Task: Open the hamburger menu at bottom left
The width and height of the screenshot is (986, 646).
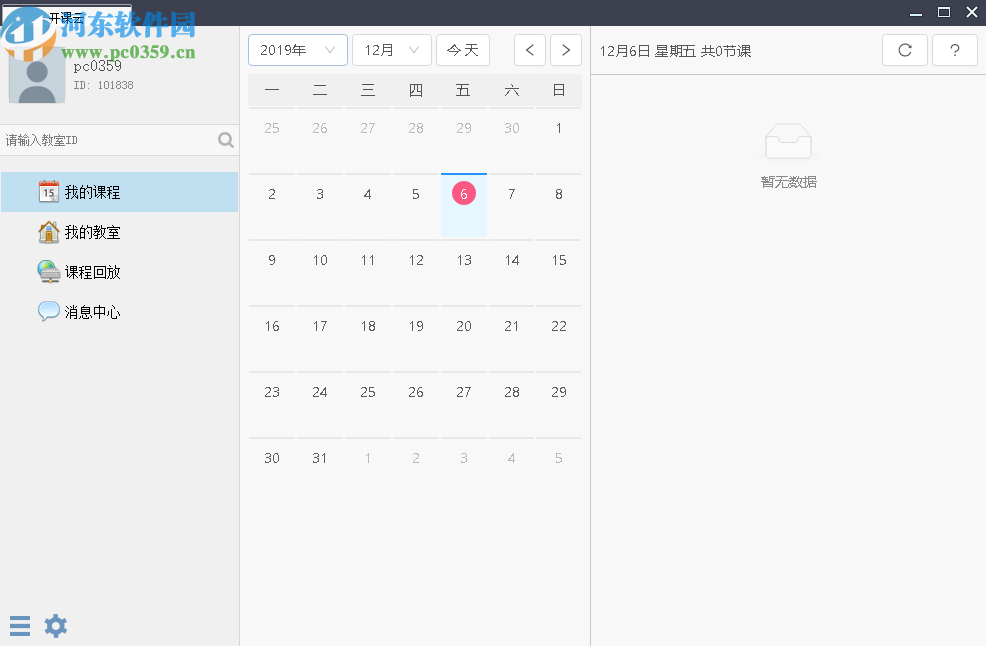Action: [x=19, y=626]
